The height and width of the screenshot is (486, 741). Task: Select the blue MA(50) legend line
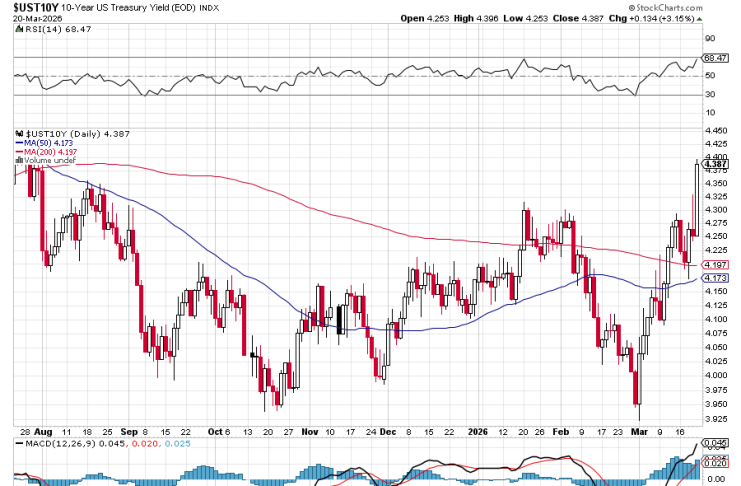pos(20,143)
